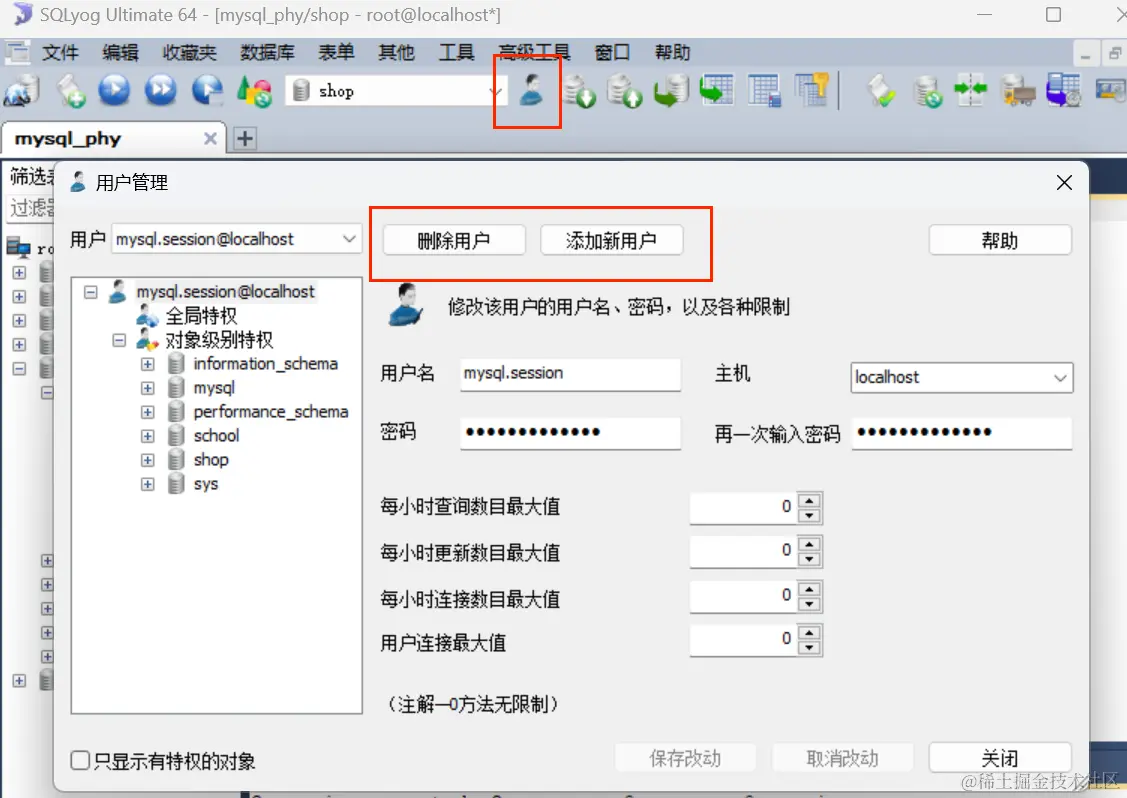The image size is (1127, 798).
Task: Click the 添加新用户 button
Action: click(611, 240)
